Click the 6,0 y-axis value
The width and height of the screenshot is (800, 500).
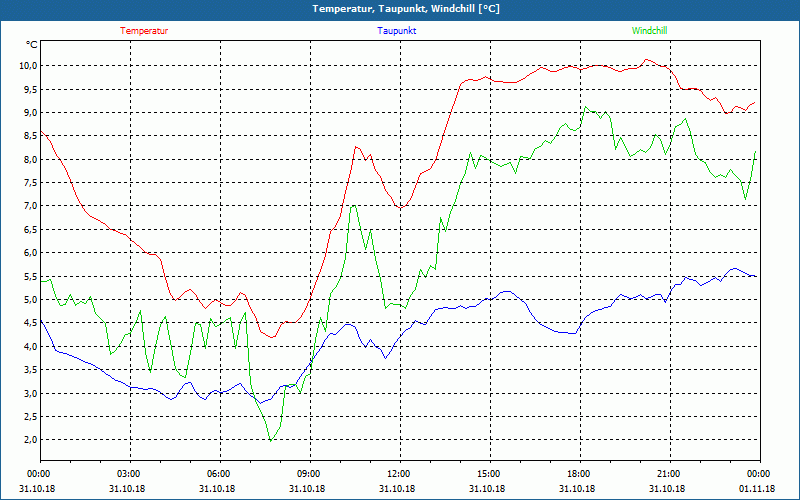point(30,253)
